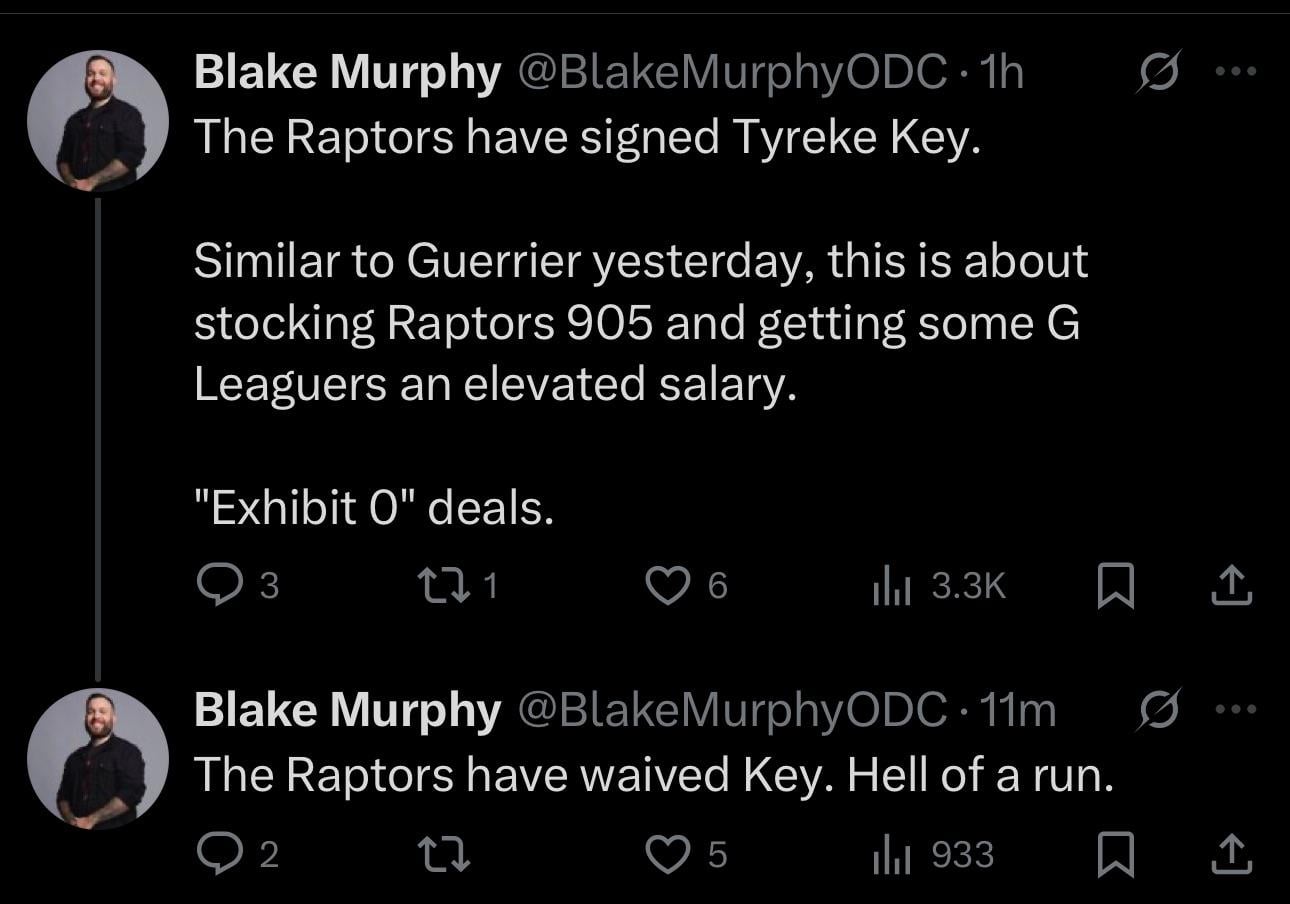Click Blake Murphy's profile picture
The image size is (1290, 904).
coord(97,122)
